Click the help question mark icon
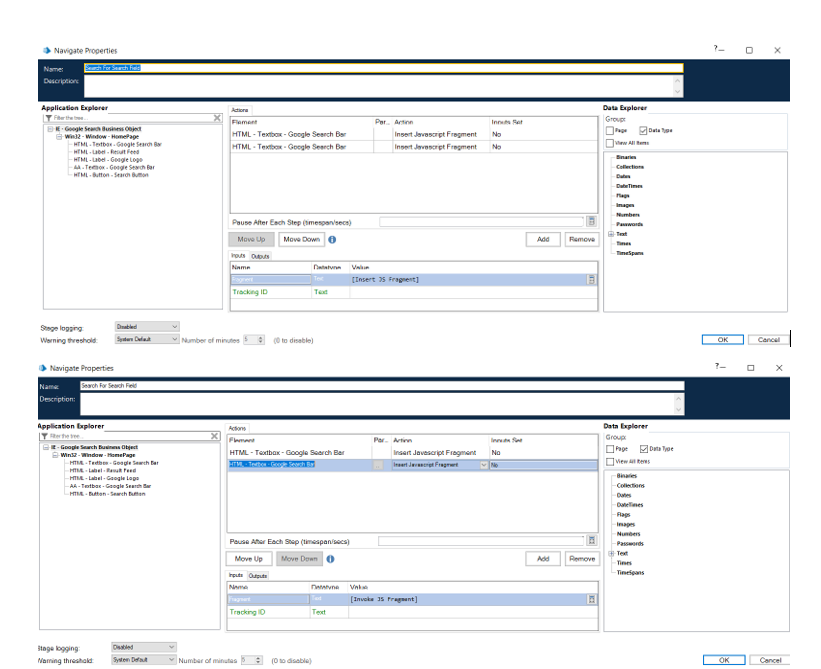This screenshot has width=821, height=669. pyautogui.click(x=714, y=48)
